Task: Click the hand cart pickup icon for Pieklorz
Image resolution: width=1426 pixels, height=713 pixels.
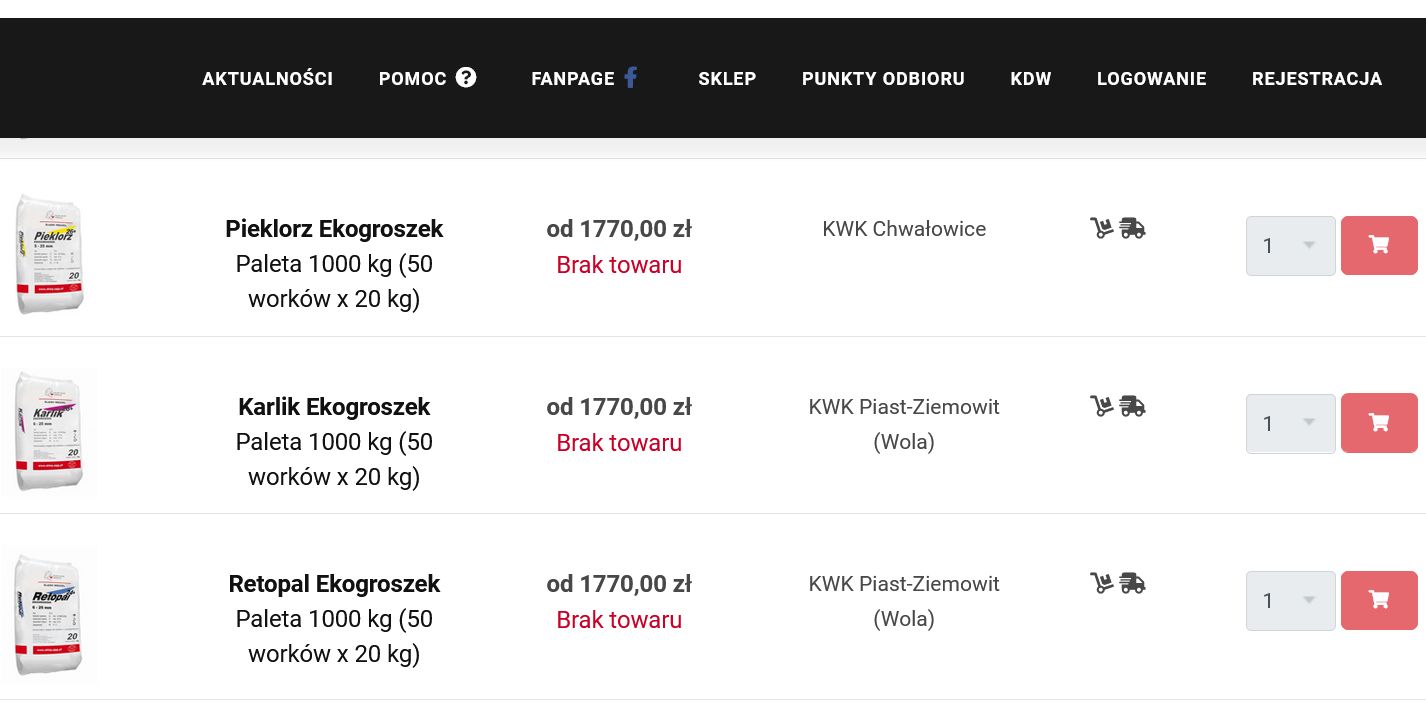Action: (x=1101, y=228)
